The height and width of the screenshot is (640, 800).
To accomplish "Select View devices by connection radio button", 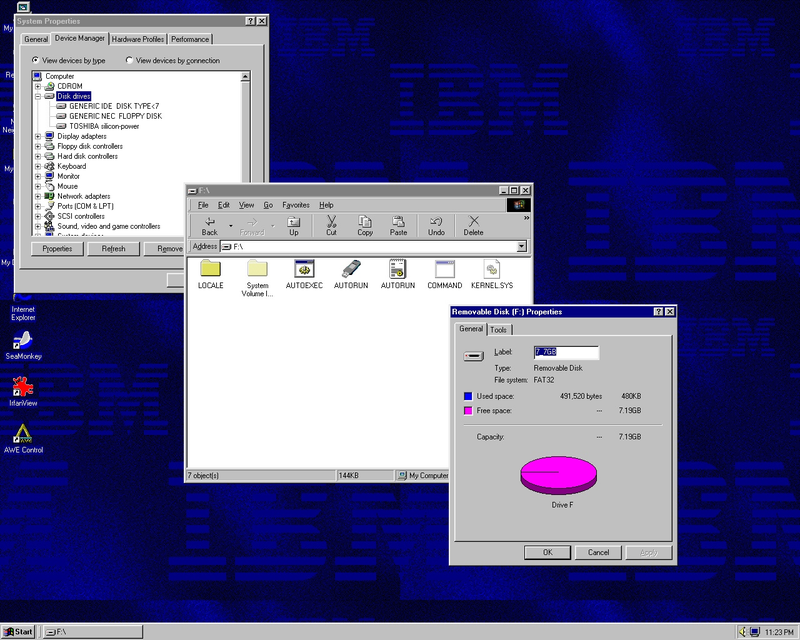I will [x=129, y=60].
